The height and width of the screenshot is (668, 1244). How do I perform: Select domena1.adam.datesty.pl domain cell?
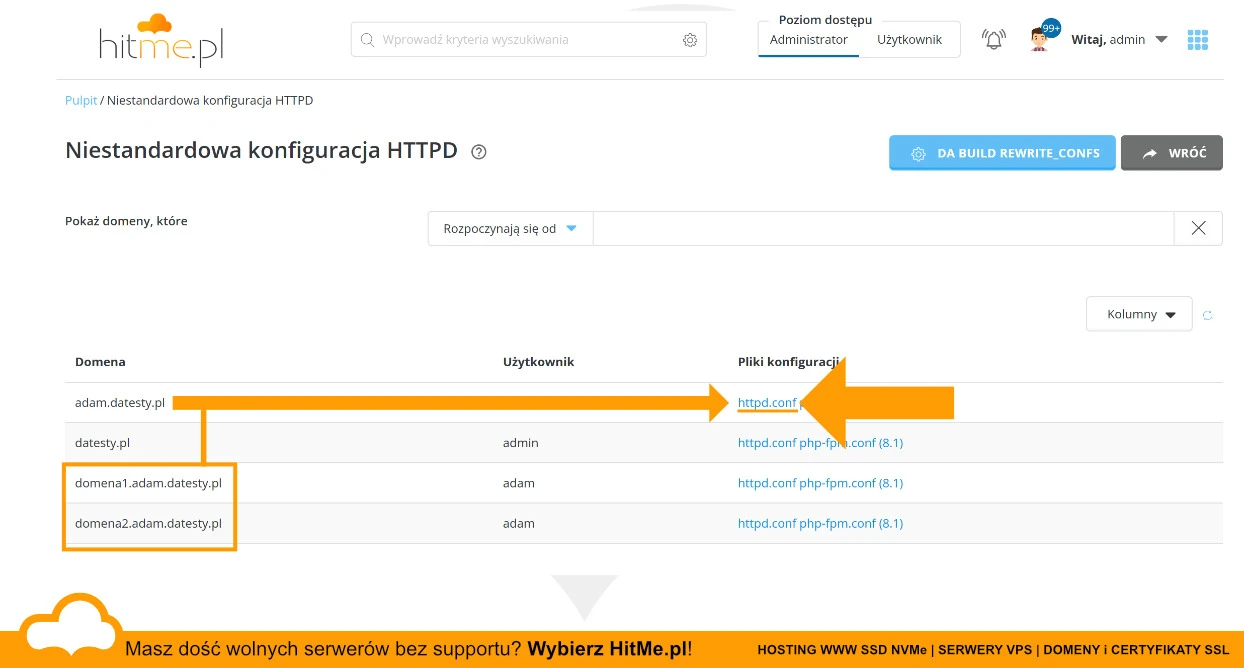click(x=148, y=483)
